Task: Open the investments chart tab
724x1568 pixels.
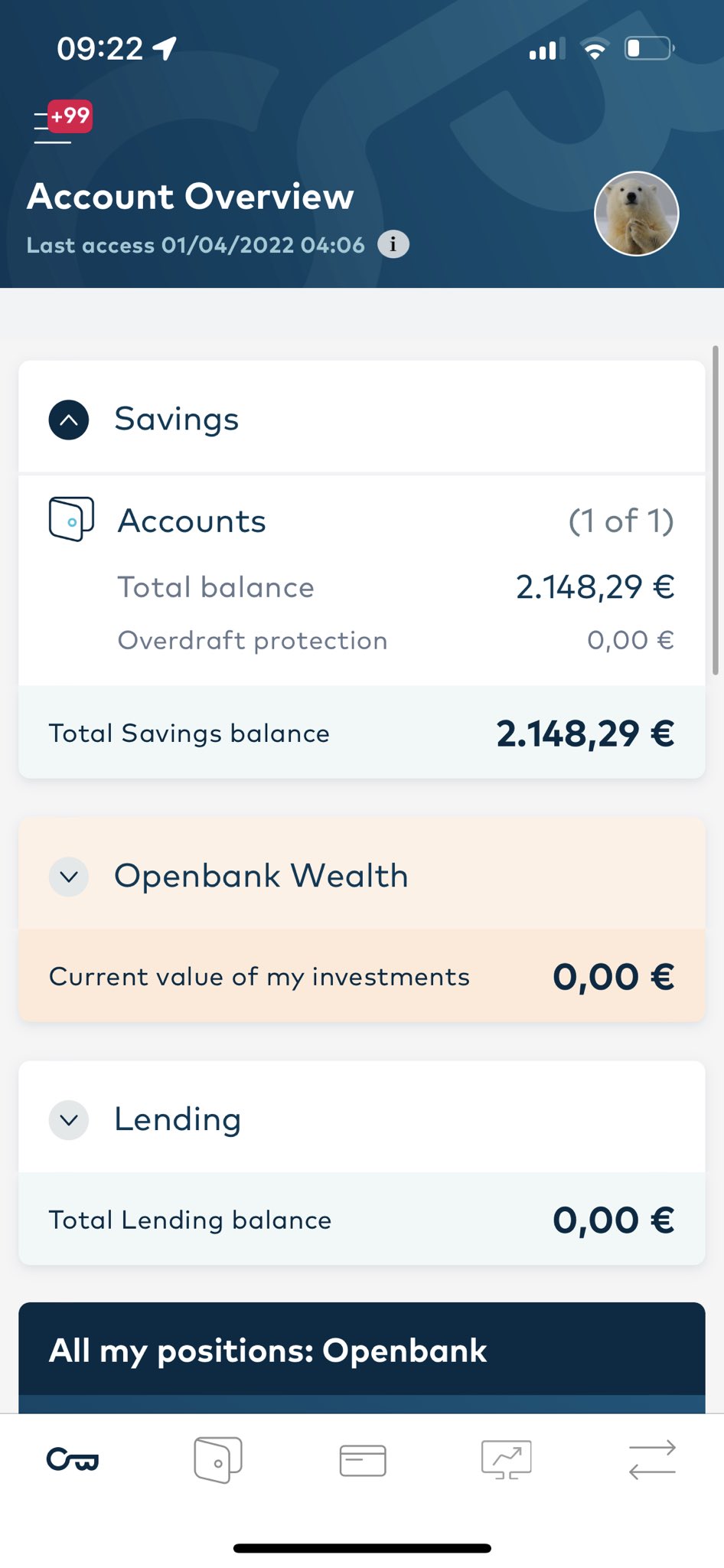Action: (x=507, y=1460)
